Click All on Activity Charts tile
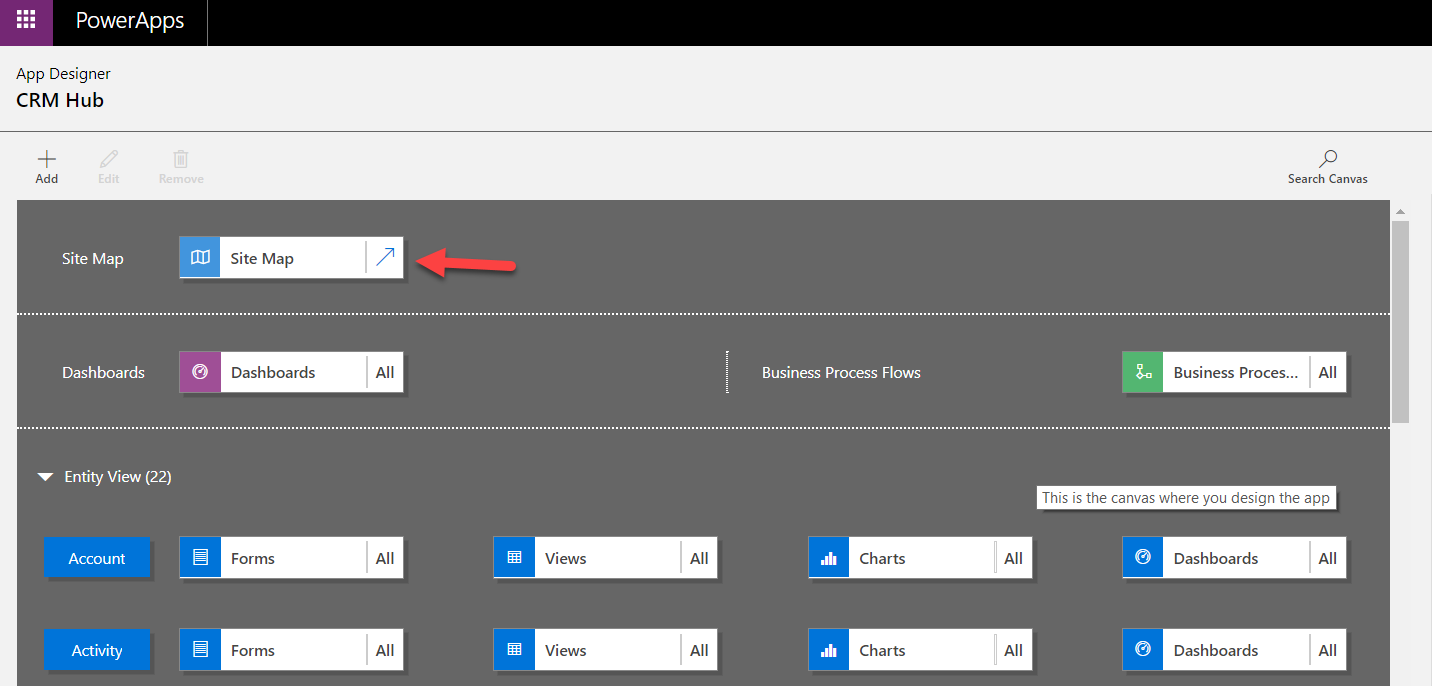Viewport: 1432px width, 686px height. (x=1014, y=650)
